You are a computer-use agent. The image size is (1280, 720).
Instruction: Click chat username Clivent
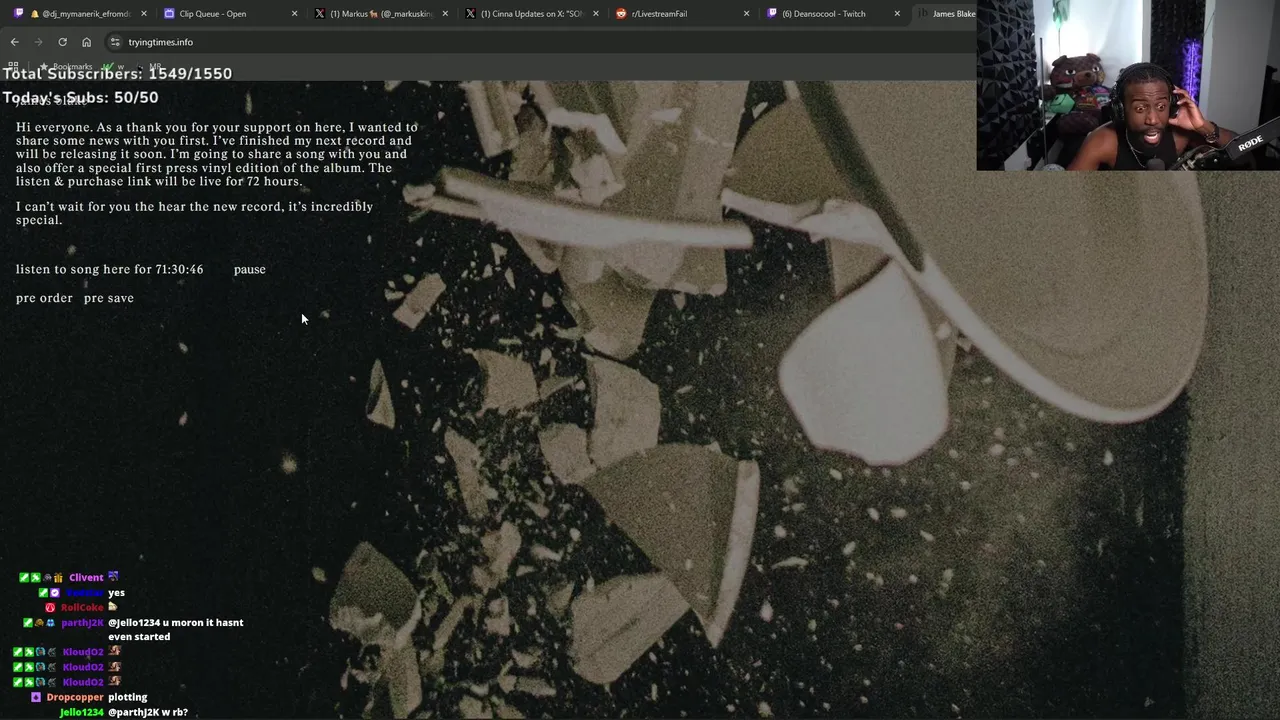(86, 577)
